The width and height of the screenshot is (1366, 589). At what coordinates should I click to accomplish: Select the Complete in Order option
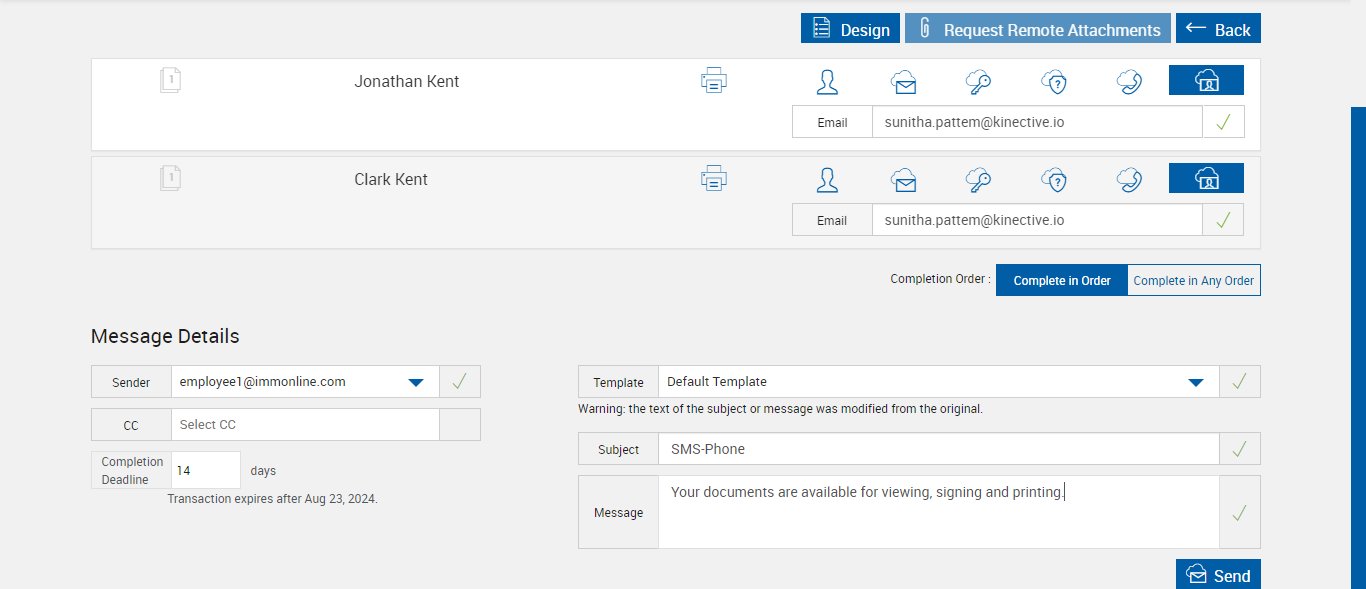point(1062,281)
